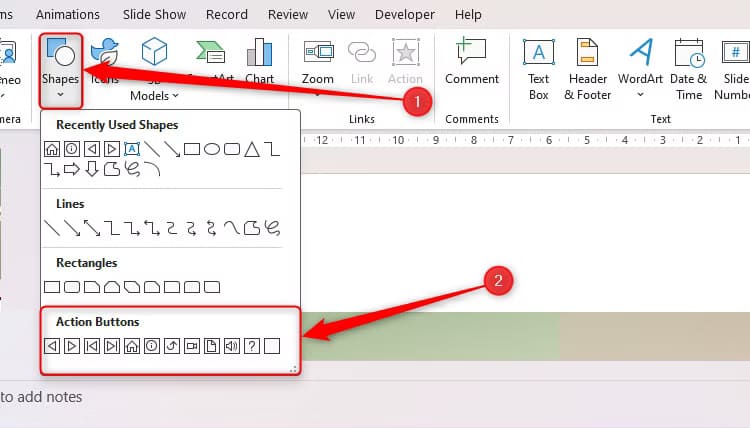The width and height of the screenshot is (750, 428).
Task: Expand the 3D Models dropdown arrow
Action: (x=176, y=96)
